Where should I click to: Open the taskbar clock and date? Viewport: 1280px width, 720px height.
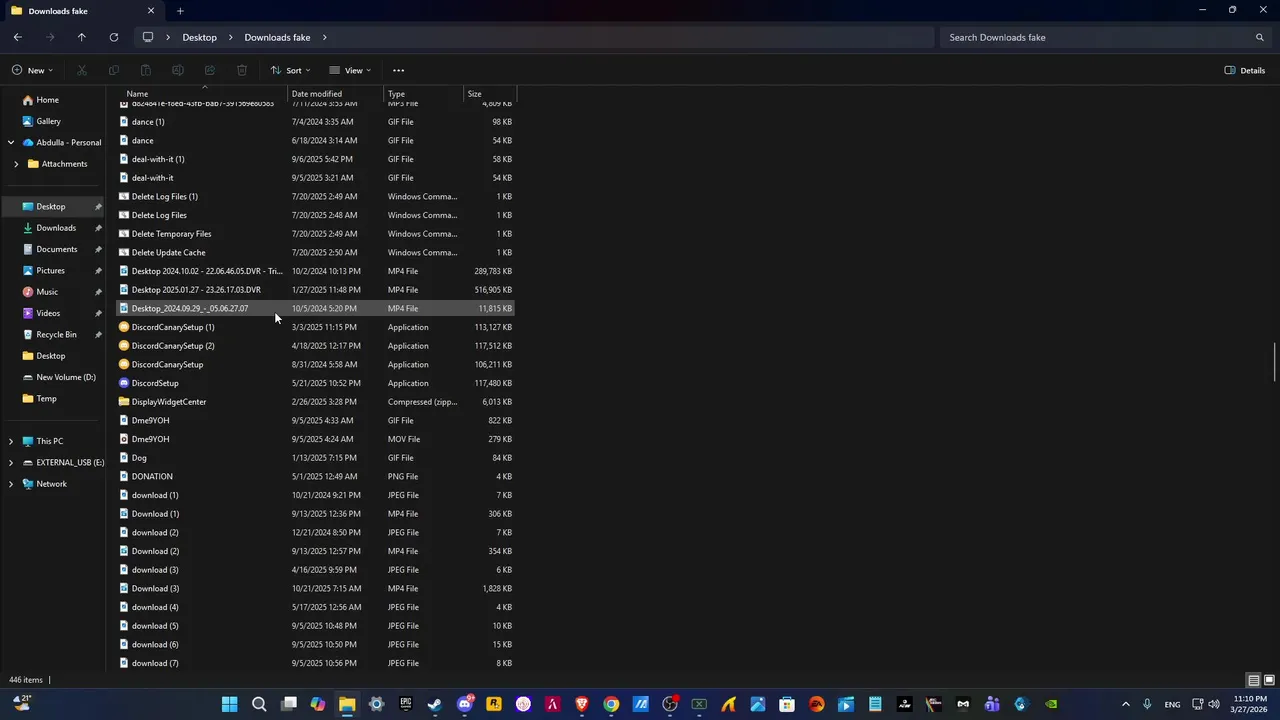pyautogui.click(x=1250, y=704)
